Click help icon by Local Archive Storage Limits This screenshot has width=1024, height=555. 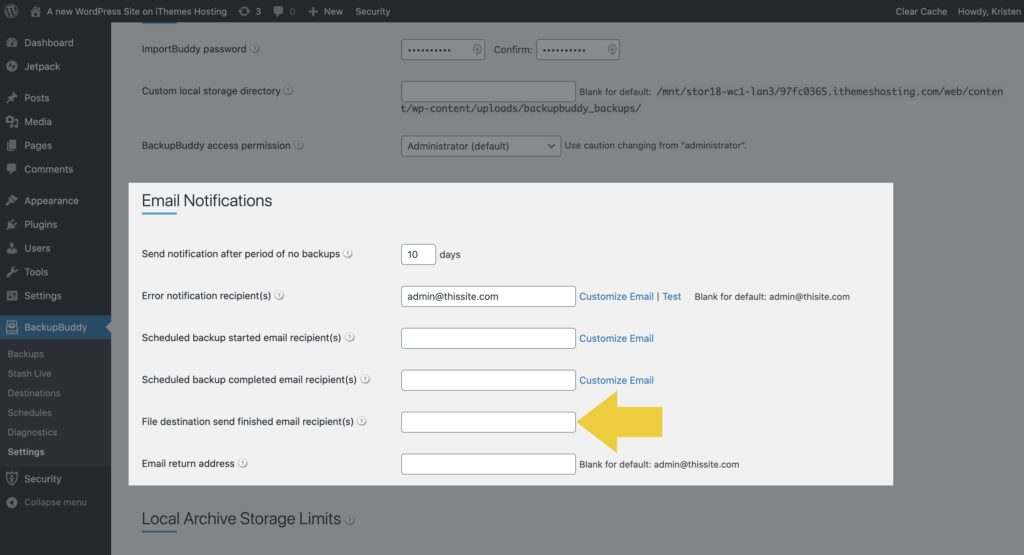pos(349,520)
